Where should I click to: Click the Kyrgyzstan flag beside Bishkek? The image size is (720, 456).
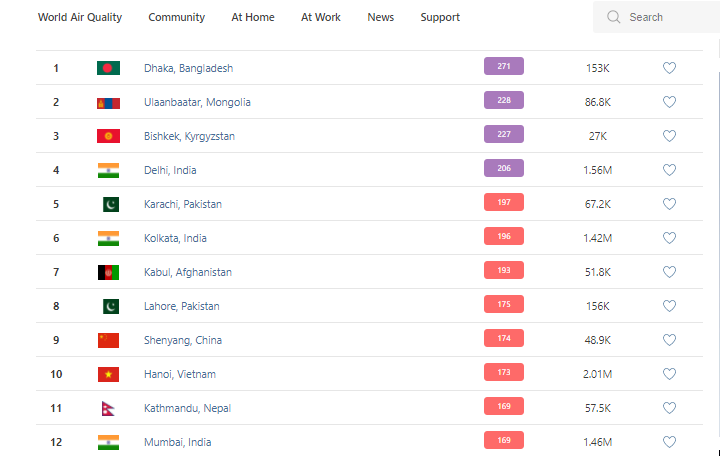[x=108, y=136]
